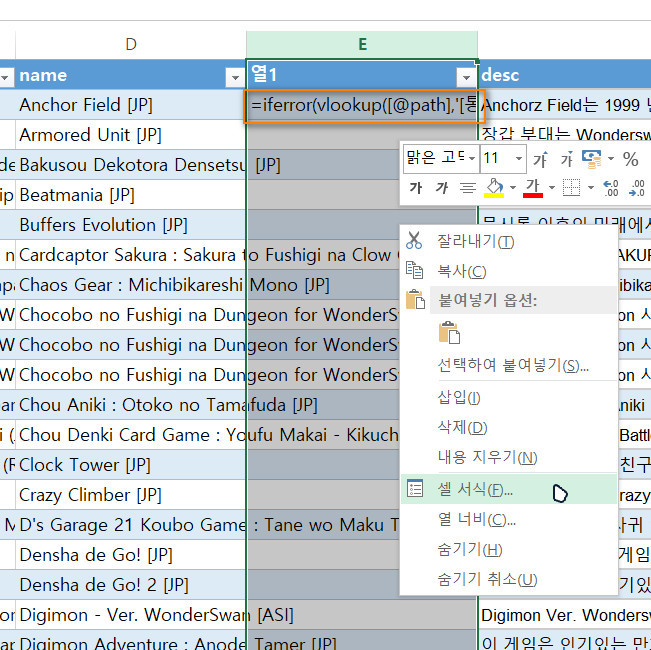Screen dimensions: 651x650
Task: Click the name table header cell
Action: click(131, 75)
